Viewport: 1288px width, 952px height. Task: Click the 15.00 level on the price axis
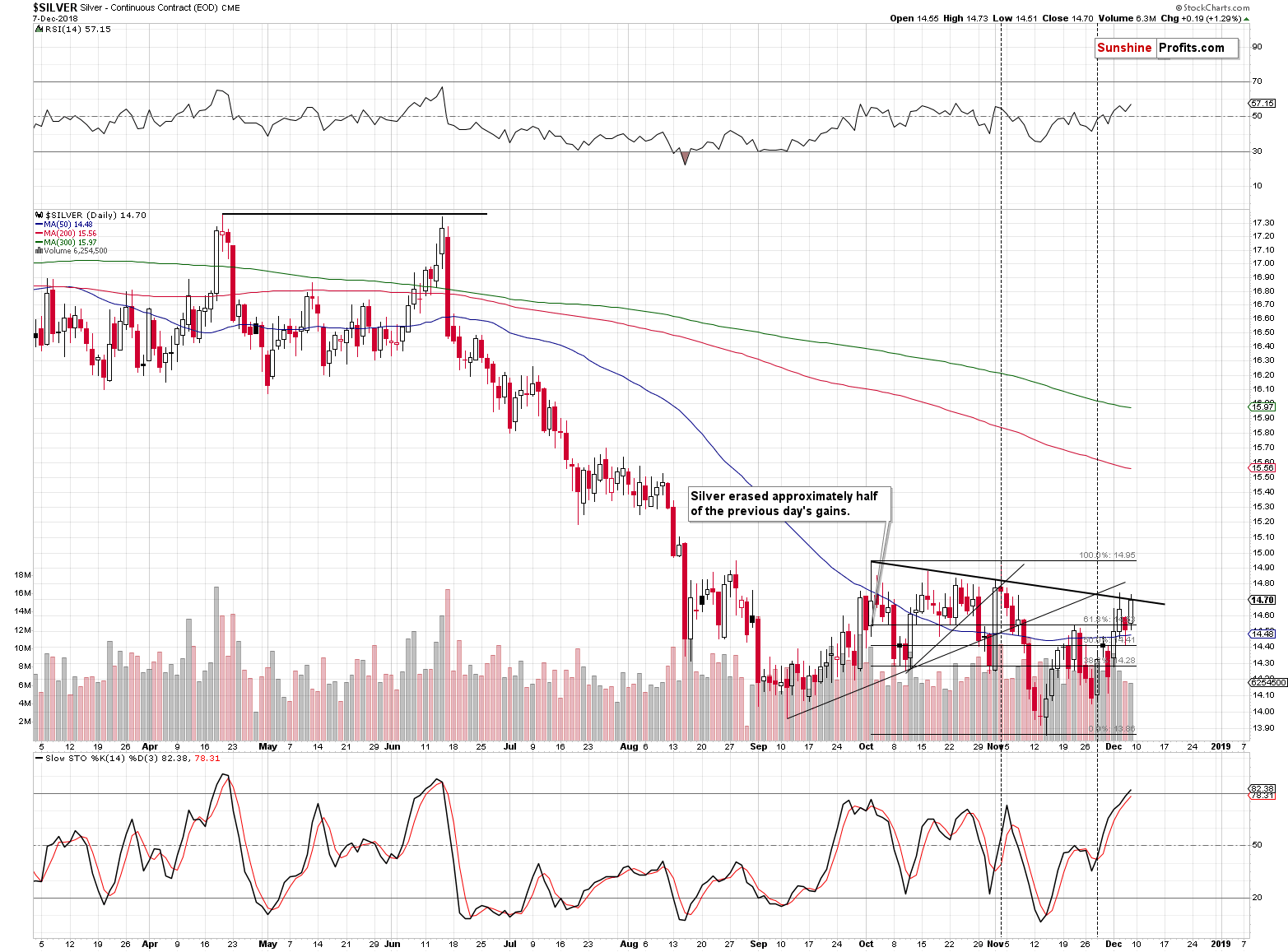click(1263, 553)
